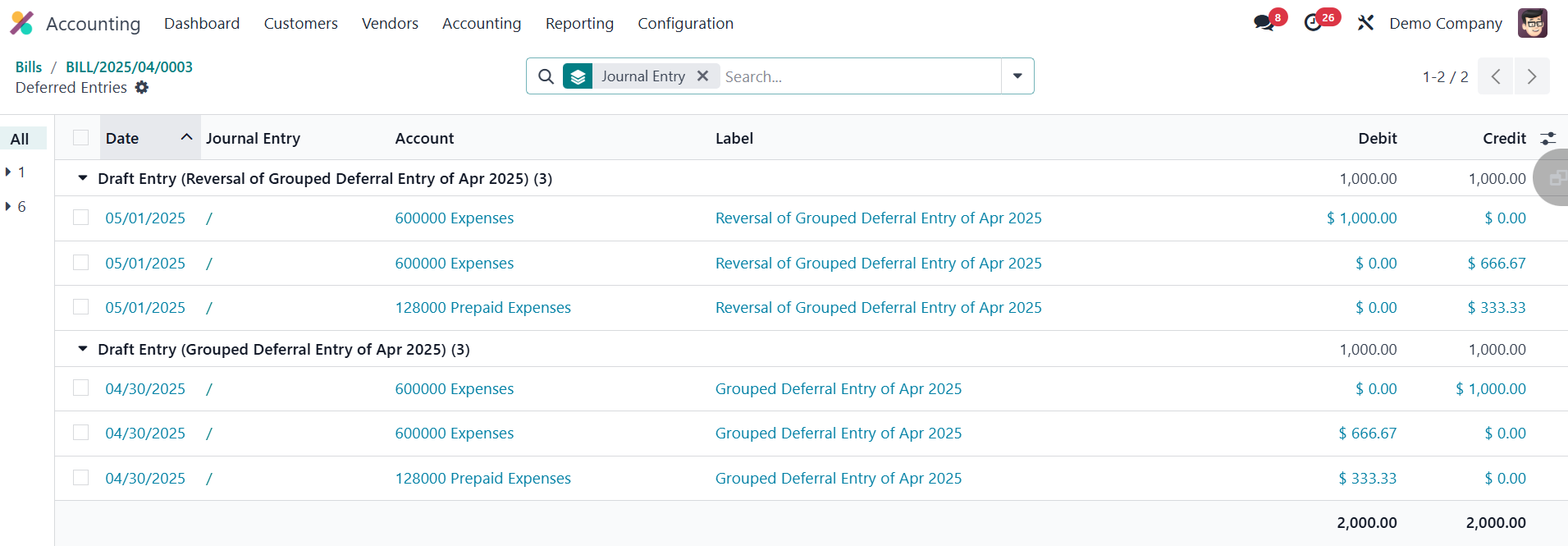Open the user avatar menu

pos(1532,23)
